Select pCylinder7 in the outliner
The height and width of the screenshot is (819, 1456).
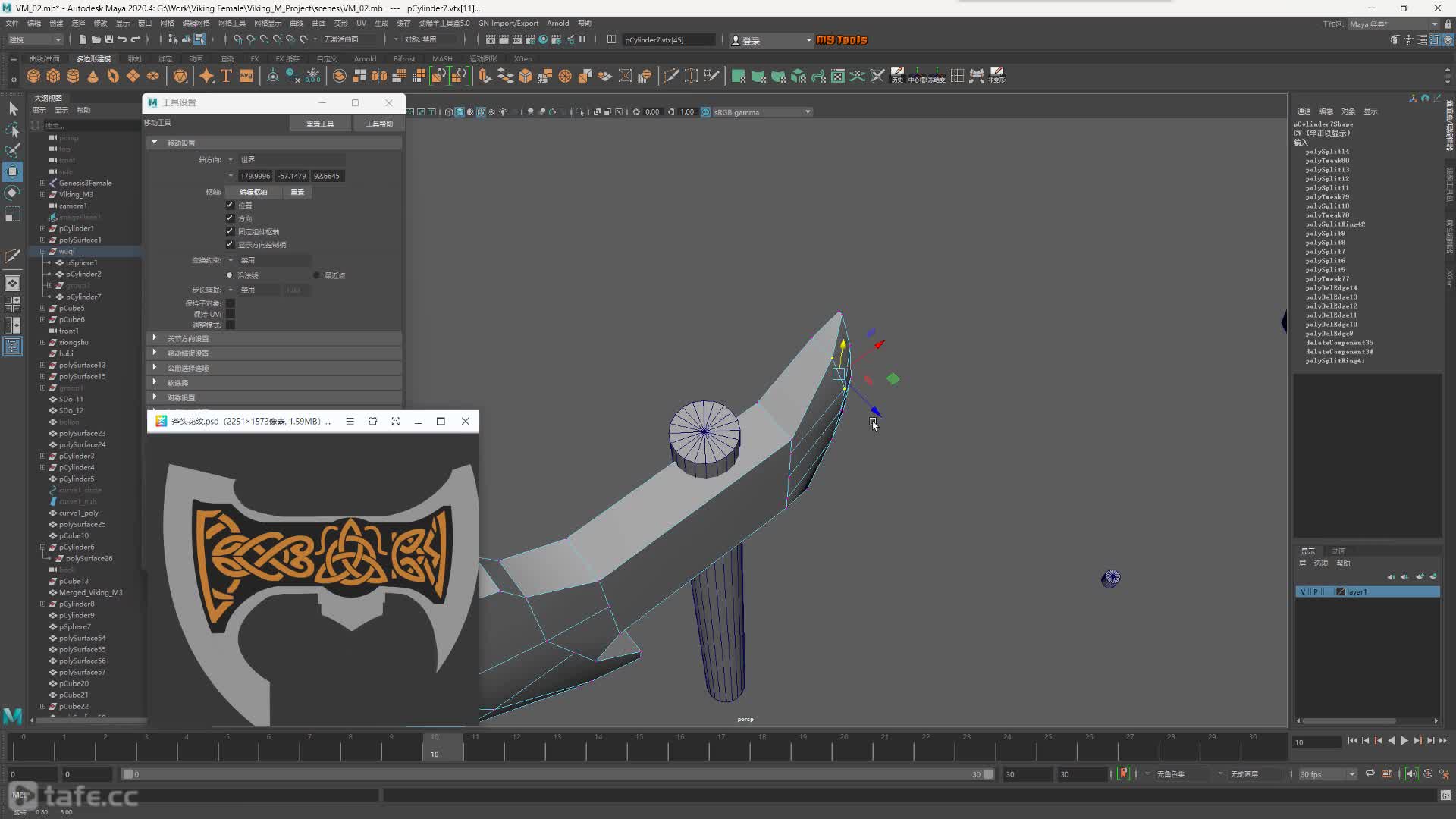tap(83, 297)
